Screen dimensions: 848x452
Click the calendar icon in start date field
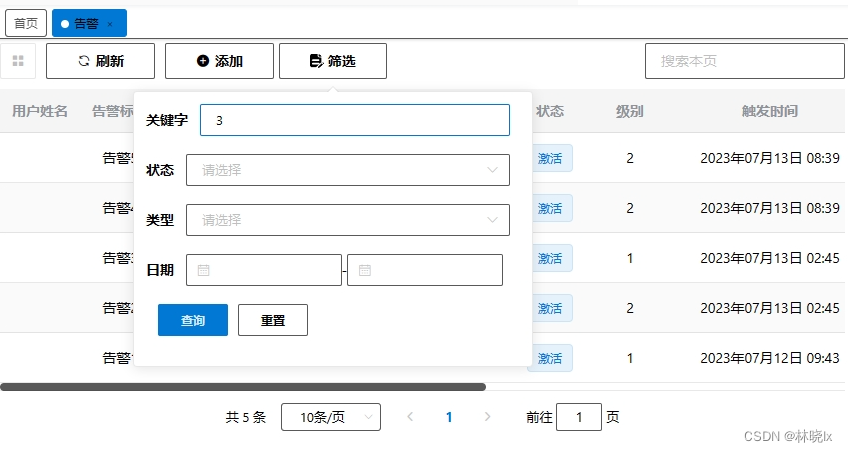coord(204,270)
